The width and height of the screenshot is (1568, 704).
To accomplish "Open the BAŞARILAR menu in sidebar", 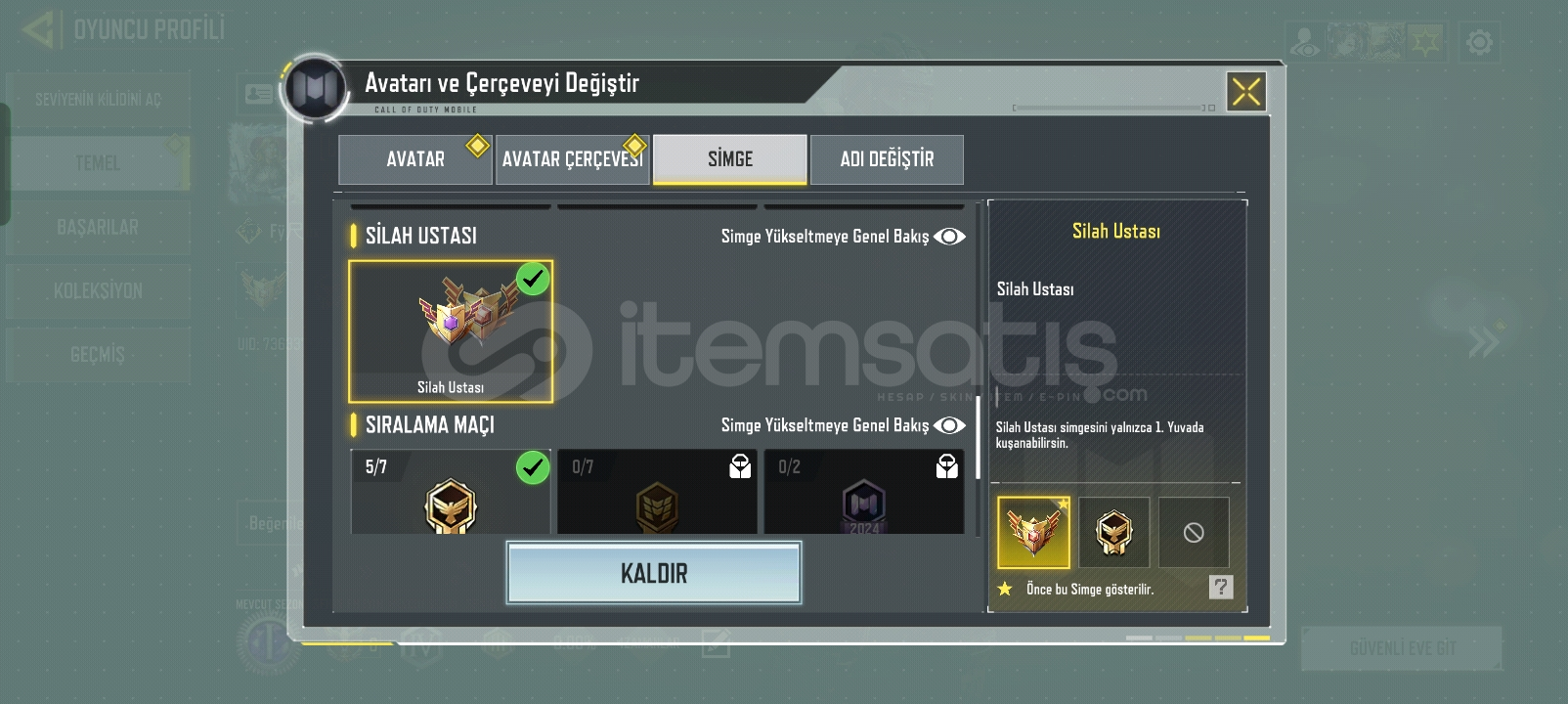I will [x=98, y=227].
